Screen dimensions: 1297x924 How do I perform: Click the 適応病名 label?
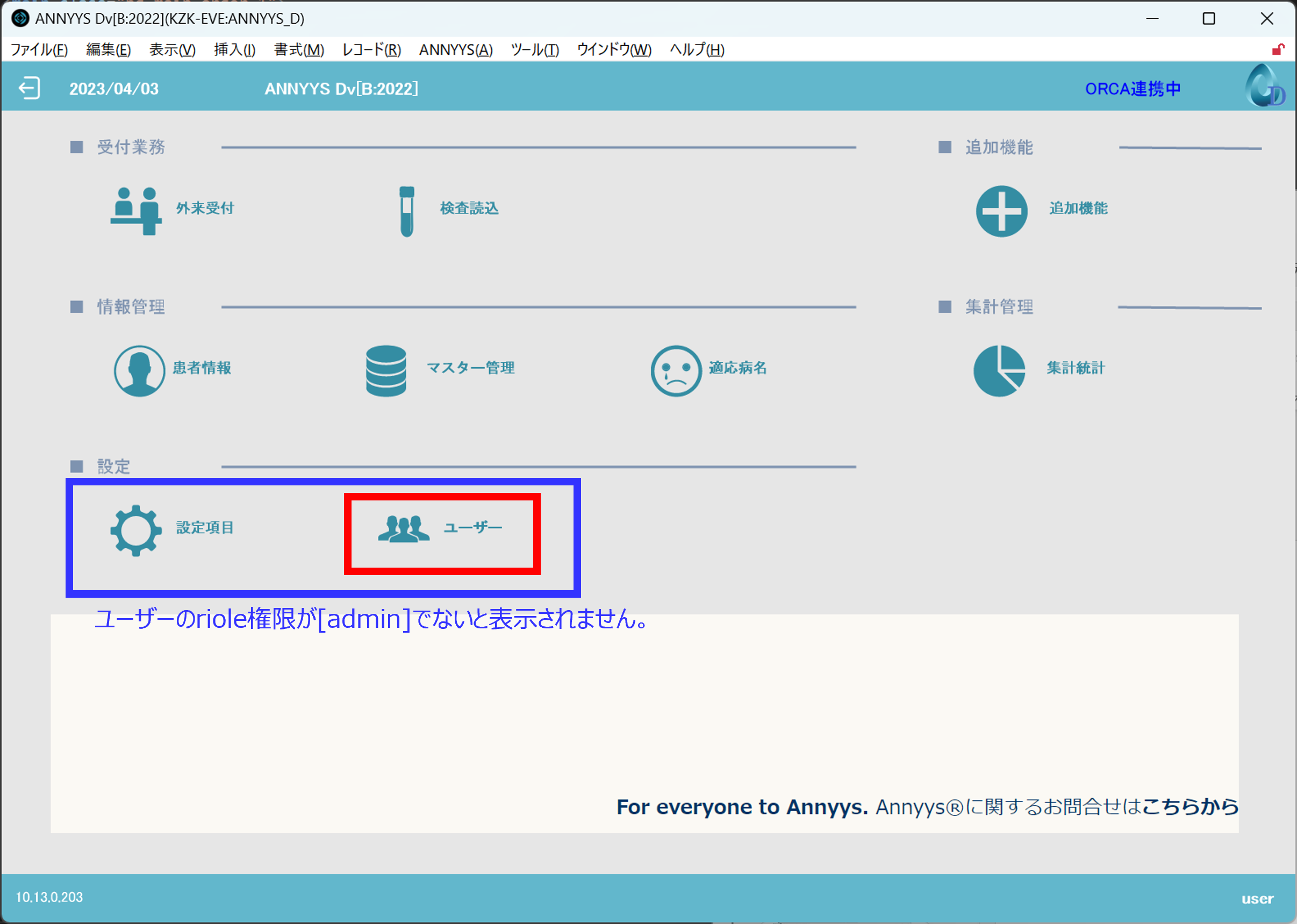737,368
